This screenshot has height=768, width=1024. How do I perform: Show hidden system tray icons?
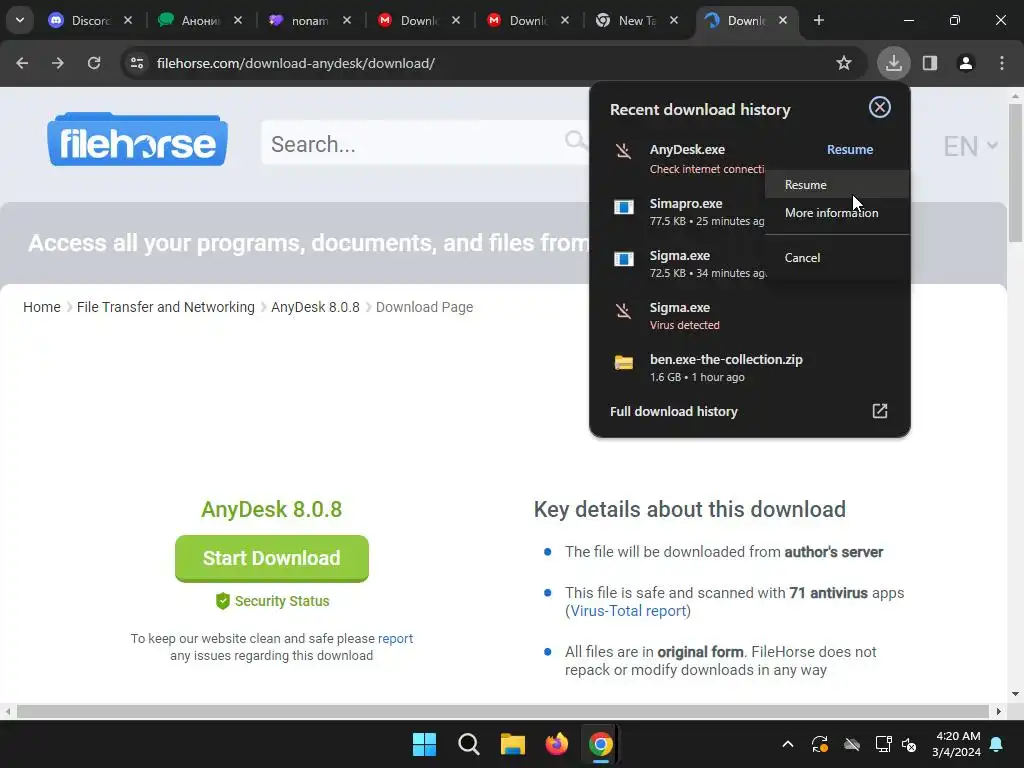(x=788, y=744)
